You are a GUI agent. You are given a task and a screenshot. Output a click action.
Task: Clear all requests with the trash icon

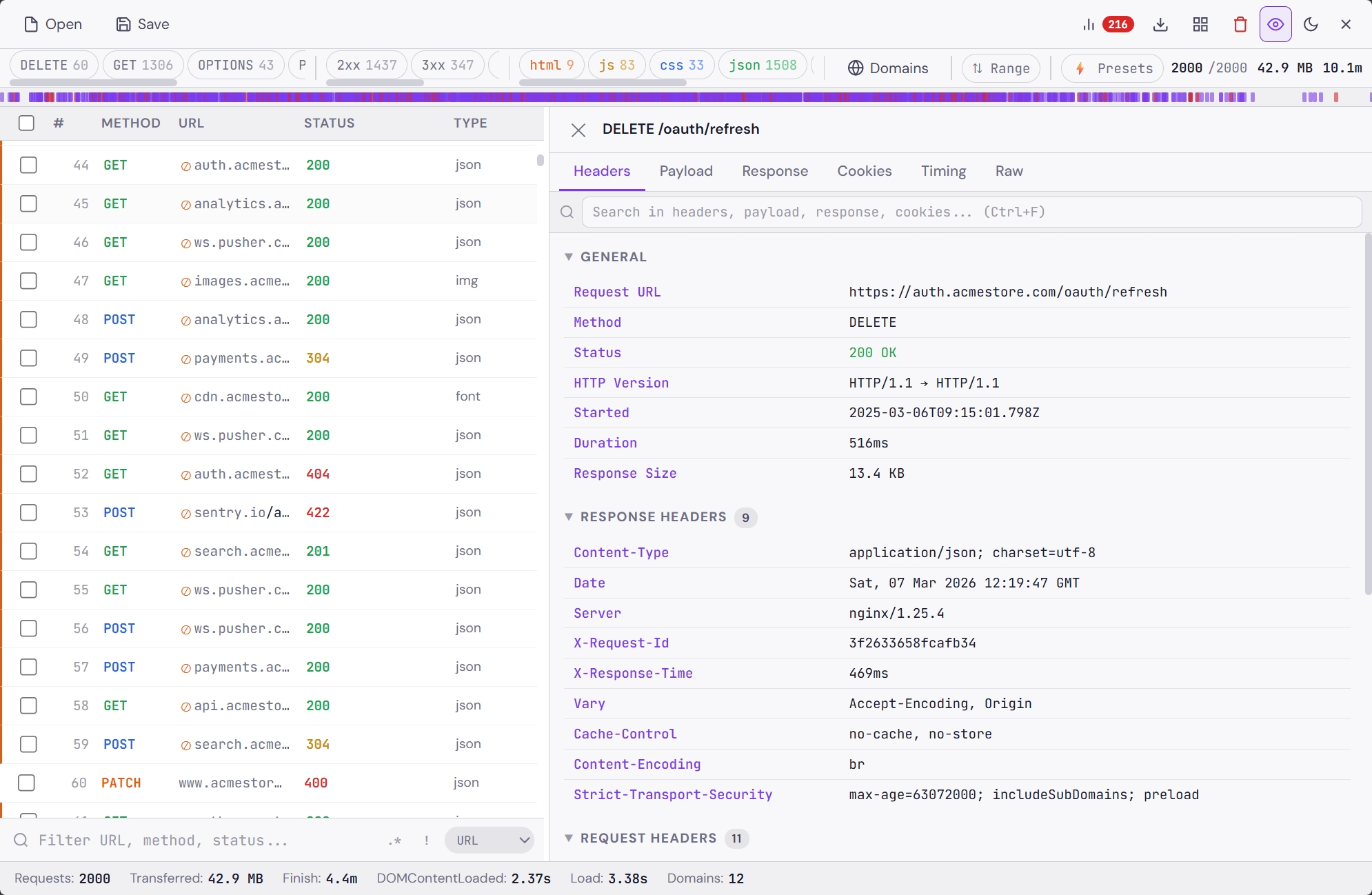pos(1239,24)
